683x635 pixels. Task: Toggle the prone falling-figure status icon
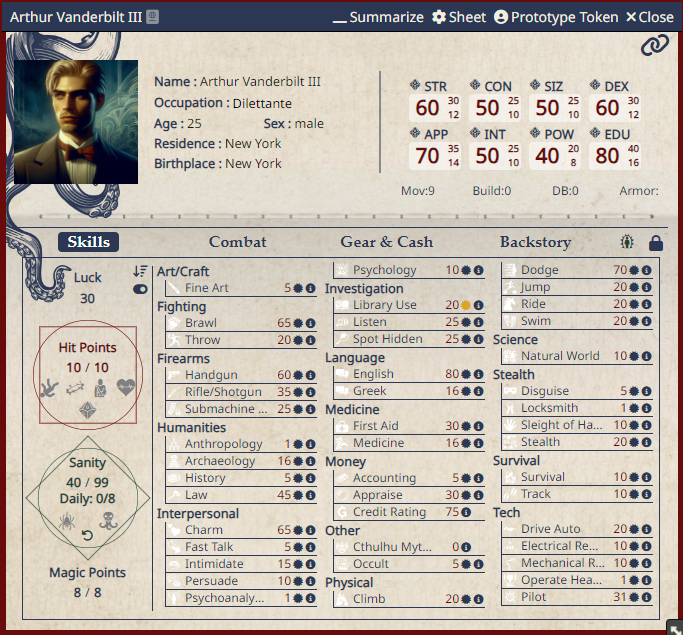click(x=49, y=388)
